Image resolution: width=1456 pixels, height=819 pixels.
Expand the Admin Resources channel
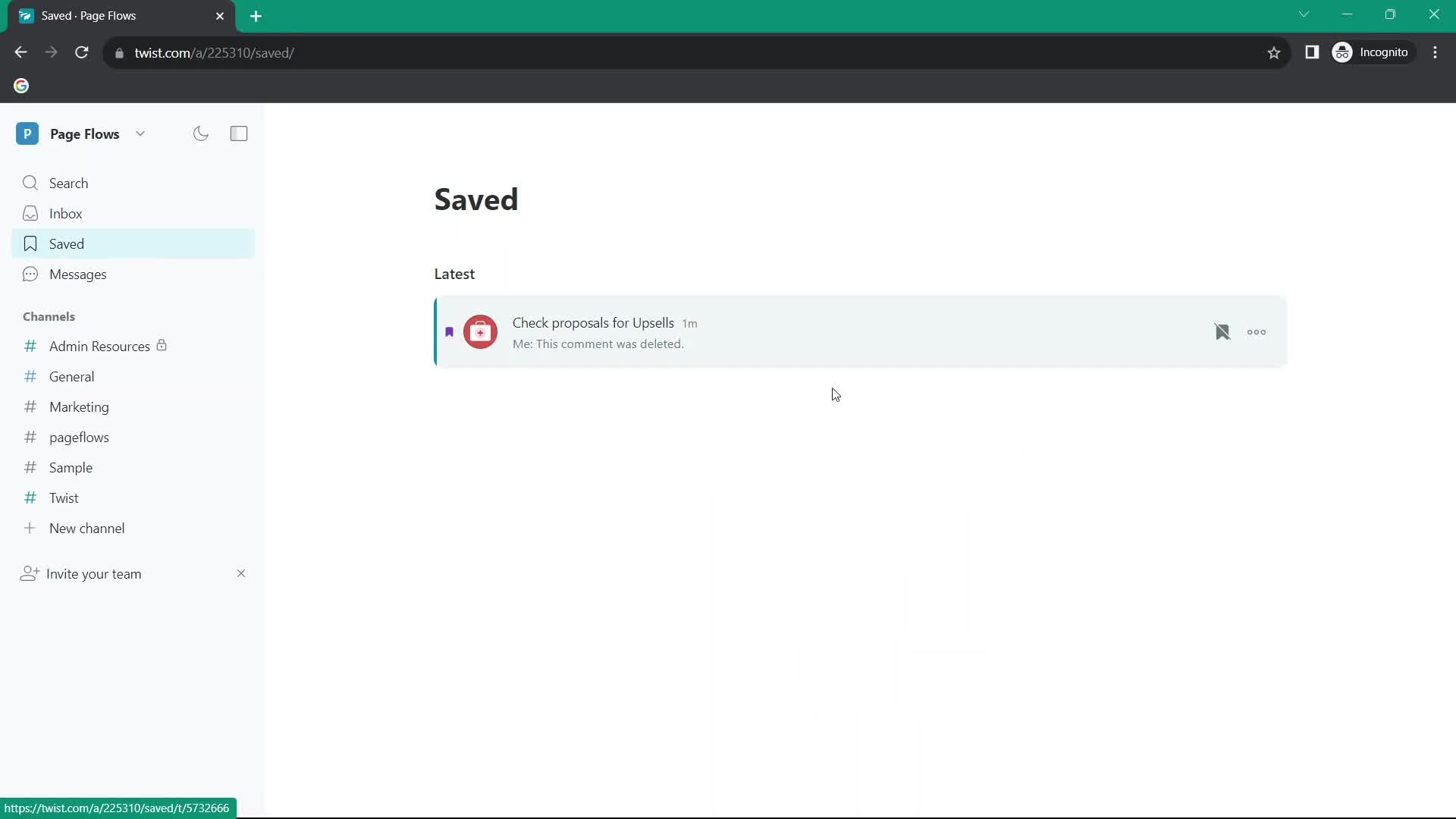pos(100,346)
